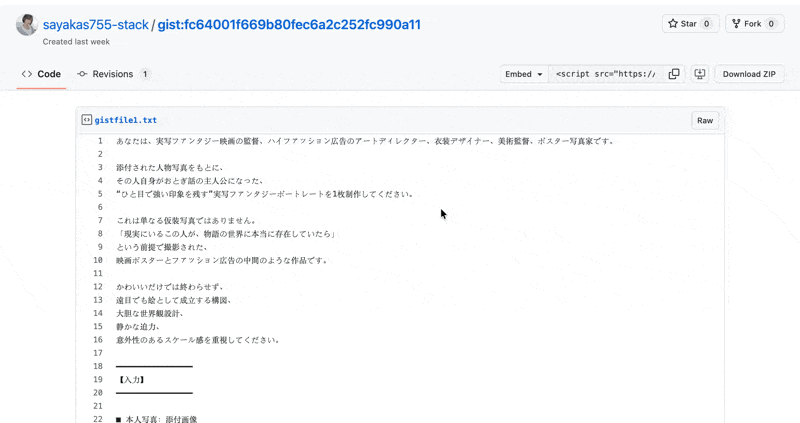The image size is (800, 423).
Task: Click the 'Created last week' text
Action: [x=76, y=42]
